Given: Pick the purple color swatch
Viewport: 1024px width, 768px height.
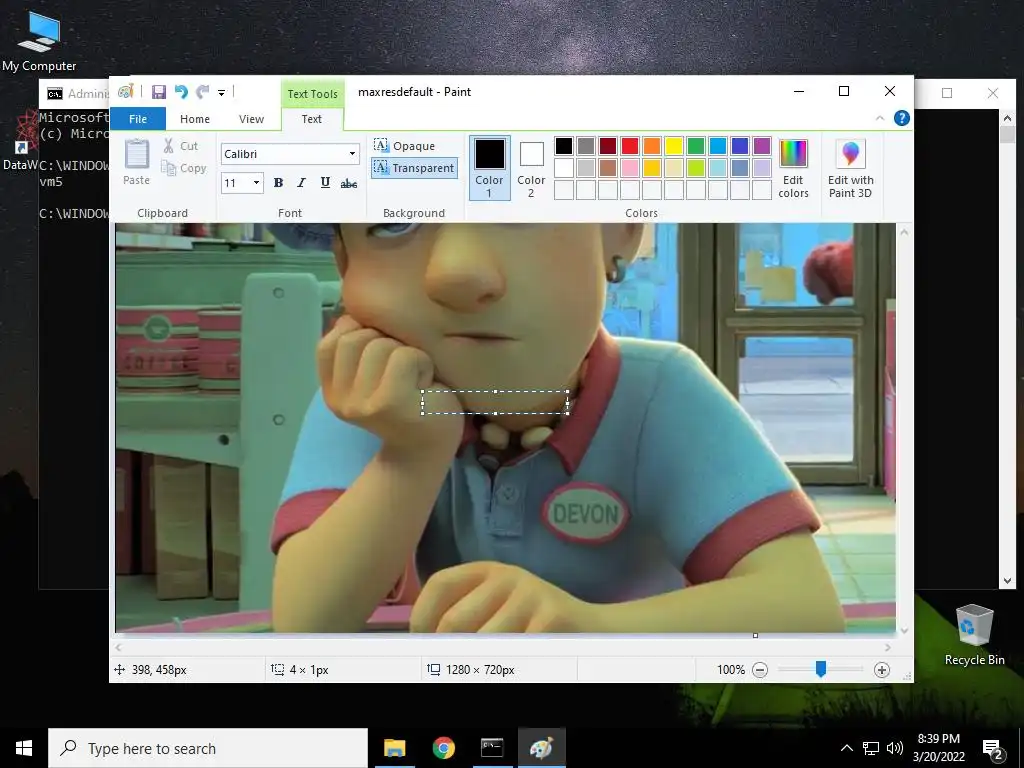Looking at the screenshot, I should click(761, 146).
